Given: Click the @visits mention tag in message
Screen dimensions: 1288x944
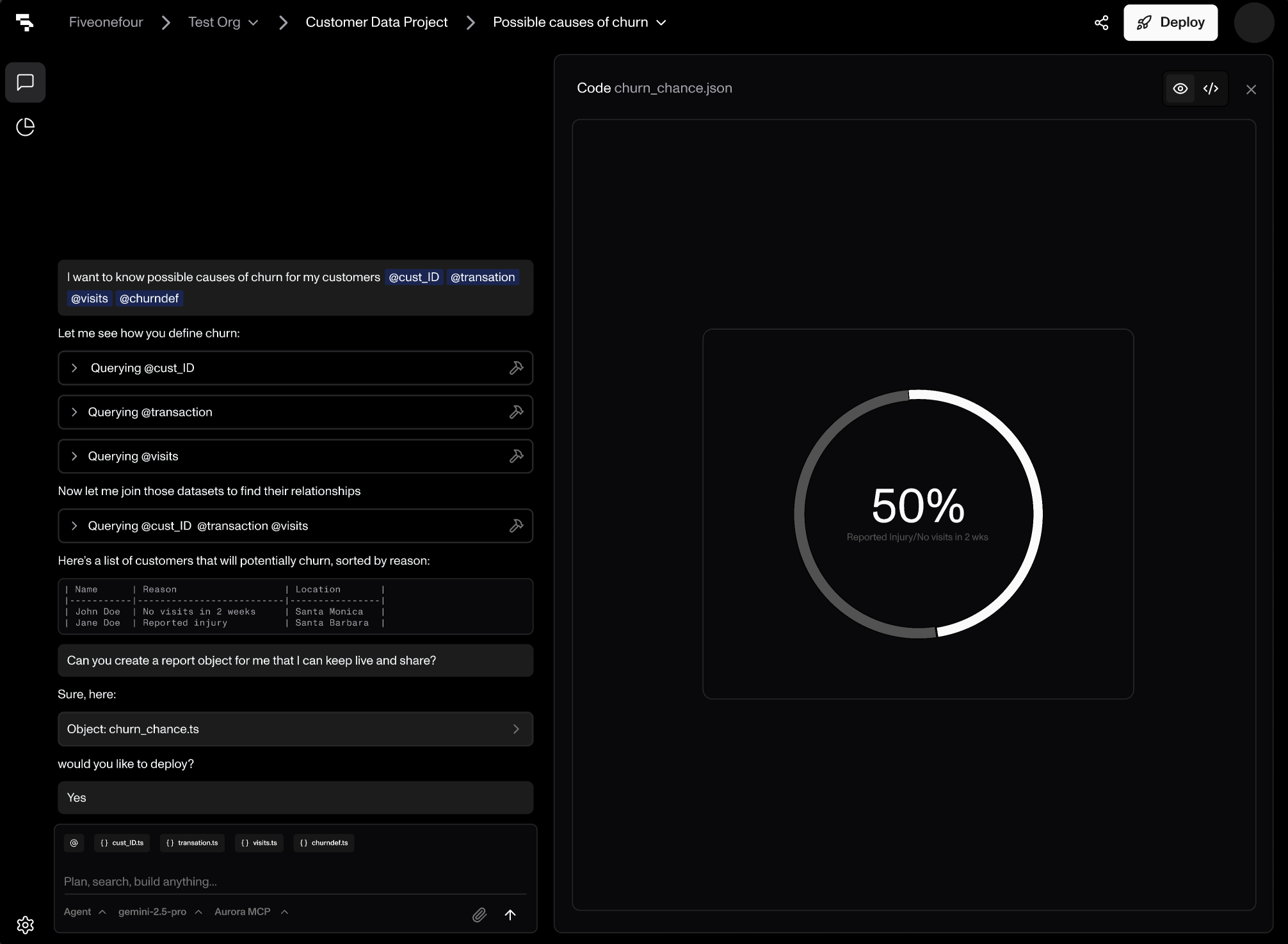Looking at the screenshot, I should tap(90, 298).
